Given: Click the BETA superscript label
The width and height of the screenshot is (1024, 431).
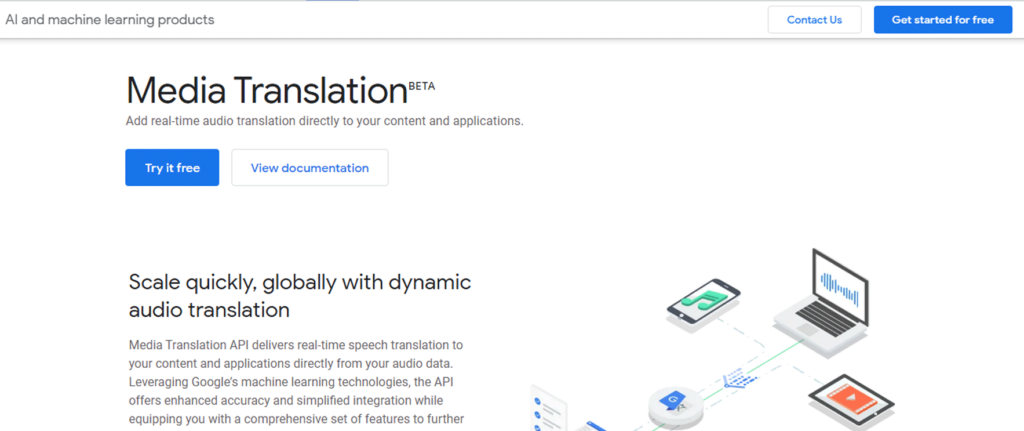Looking at the screenshot, I should [421, 86].
